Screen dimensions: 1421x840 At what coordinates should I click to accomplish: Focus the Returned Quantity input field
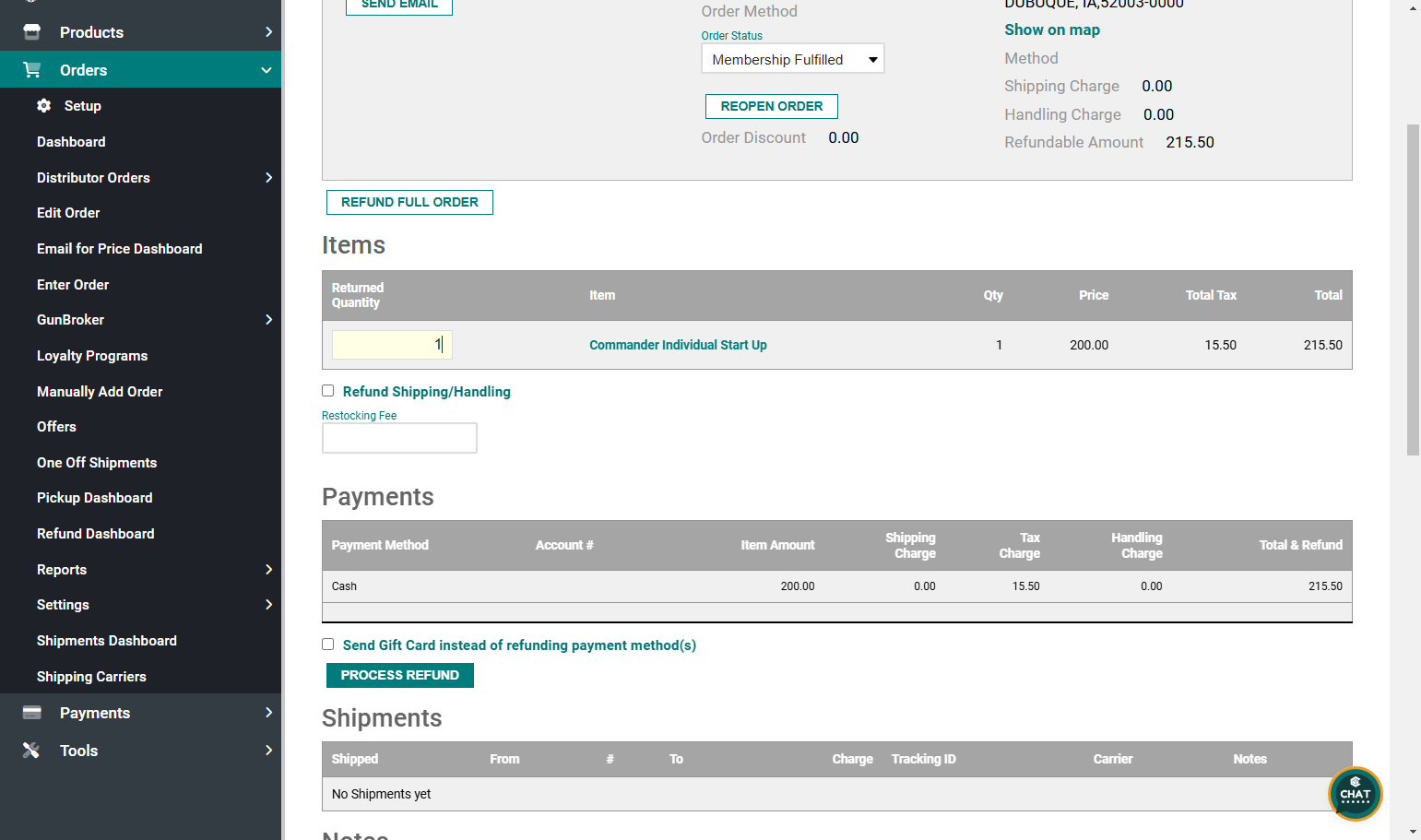pyautogui.click(x=392, y=345)
